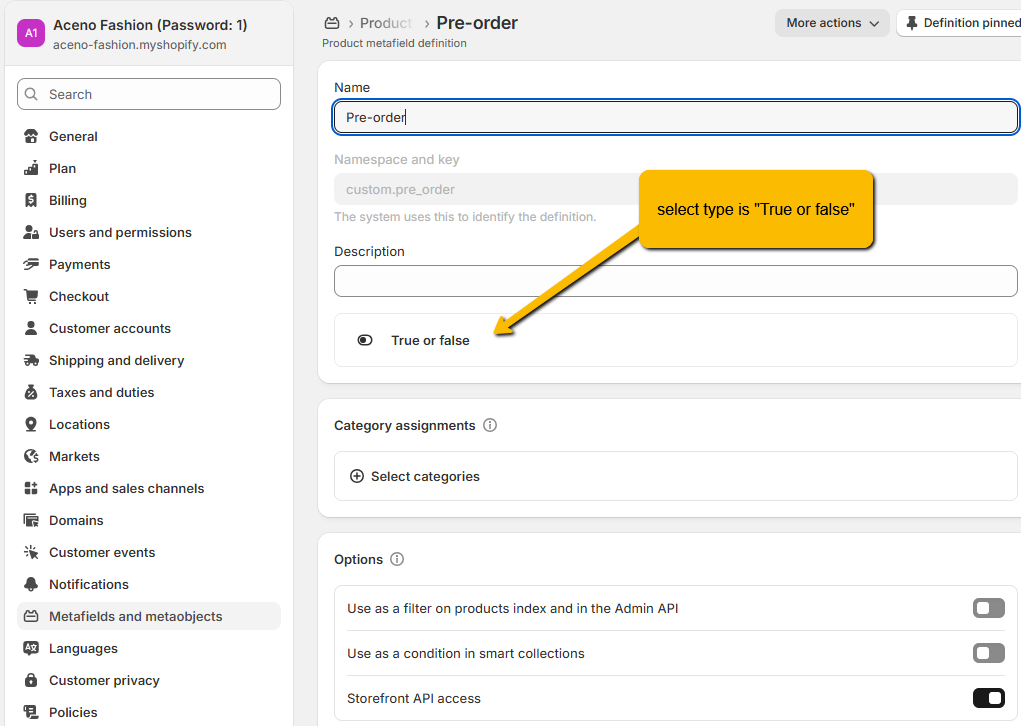The width and height of the screenshot is (1021, 726).
Task: Click the Category assignments info icon
Action: (x=490, y=425)
